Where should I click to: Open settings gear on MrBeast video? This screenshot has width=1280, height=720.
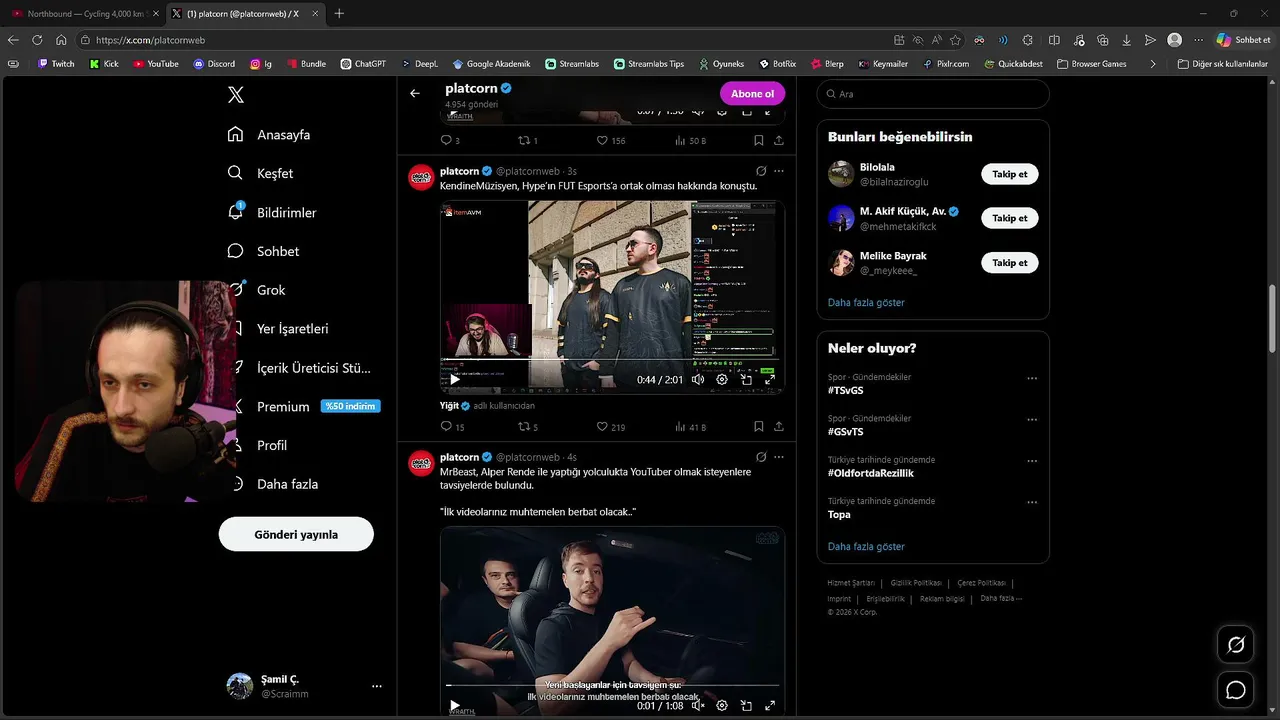[x=722, y=706]
